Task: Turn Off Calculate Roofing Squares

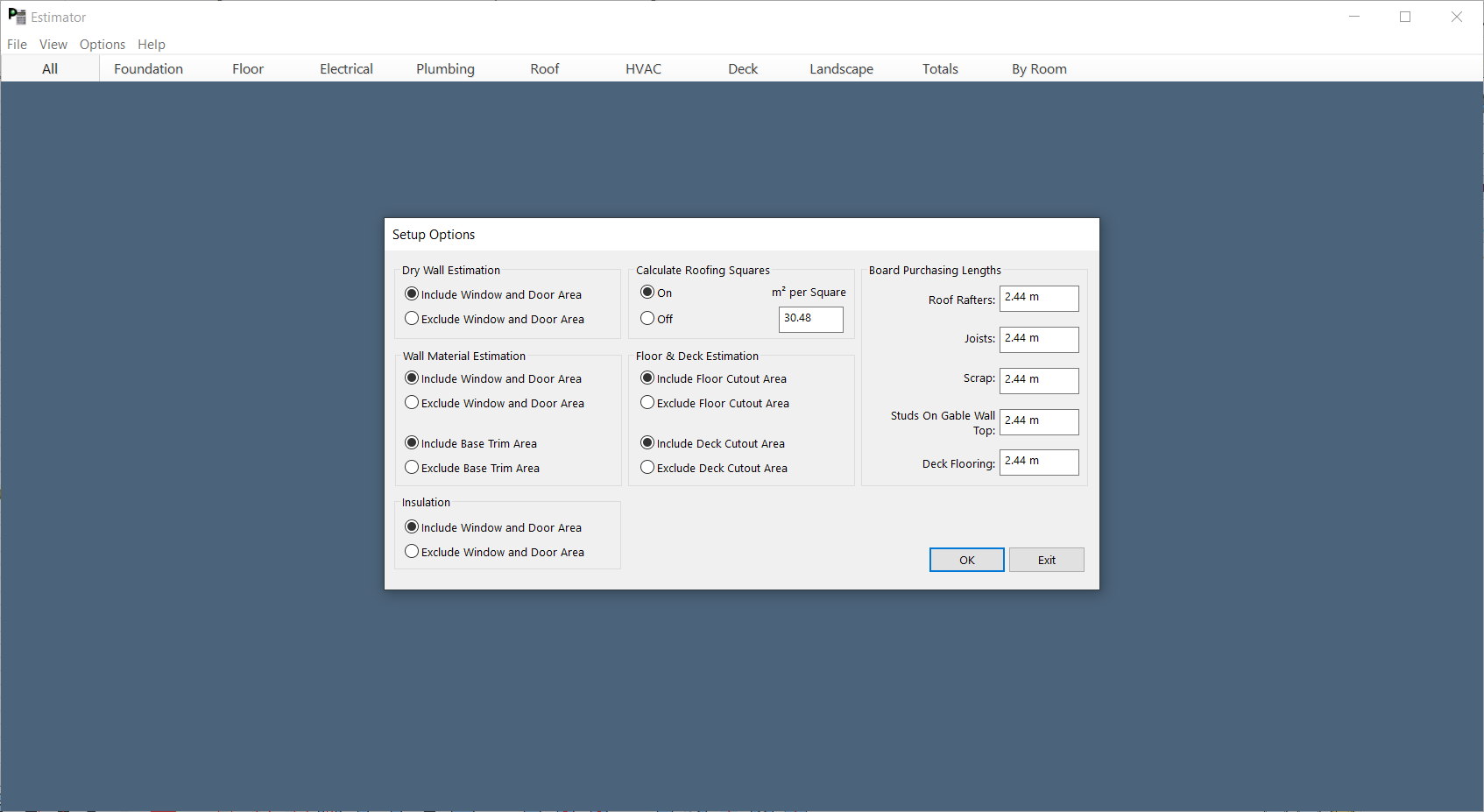Action: (x=647, y=319)
